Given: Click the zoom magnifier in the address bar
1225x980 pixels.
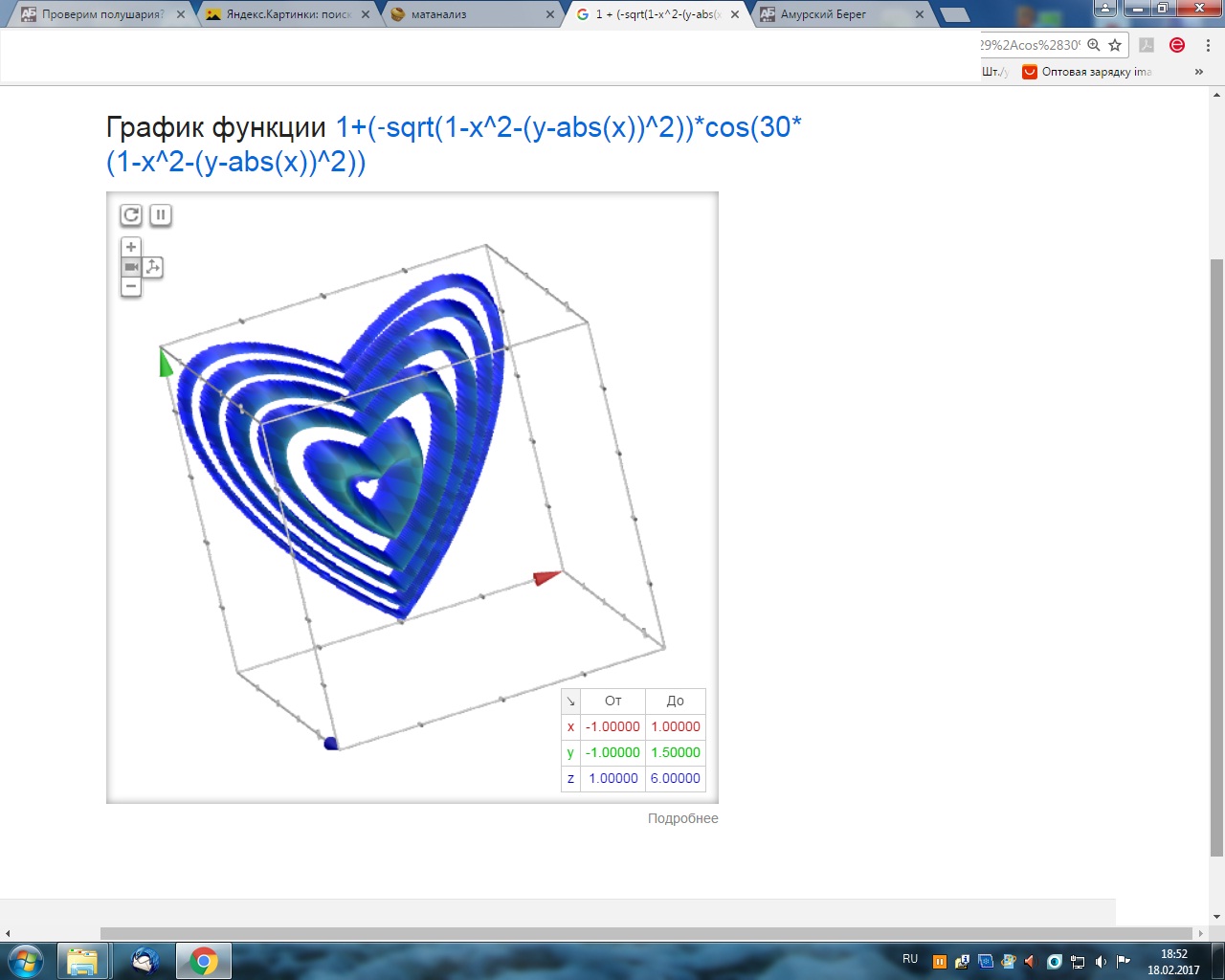Looking at the screenshot, I should tap(1094, 45).
